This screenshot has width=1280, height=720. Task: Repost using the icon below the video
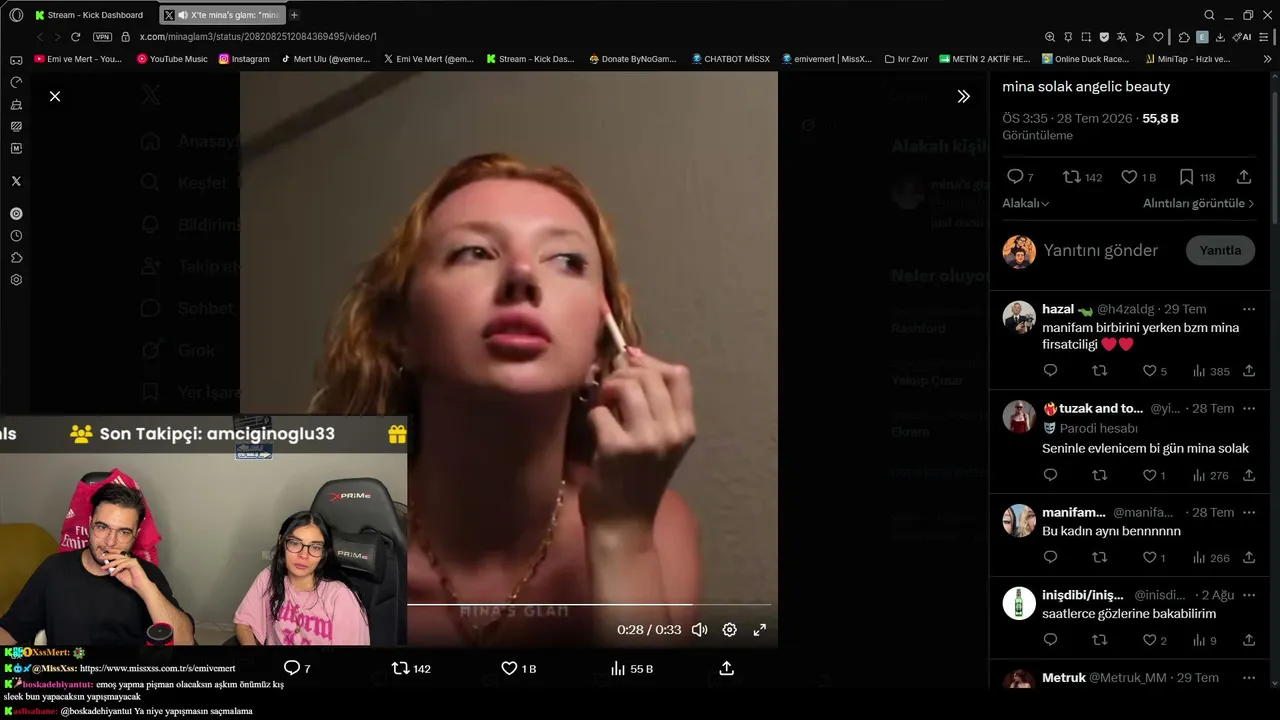[400, 668]
